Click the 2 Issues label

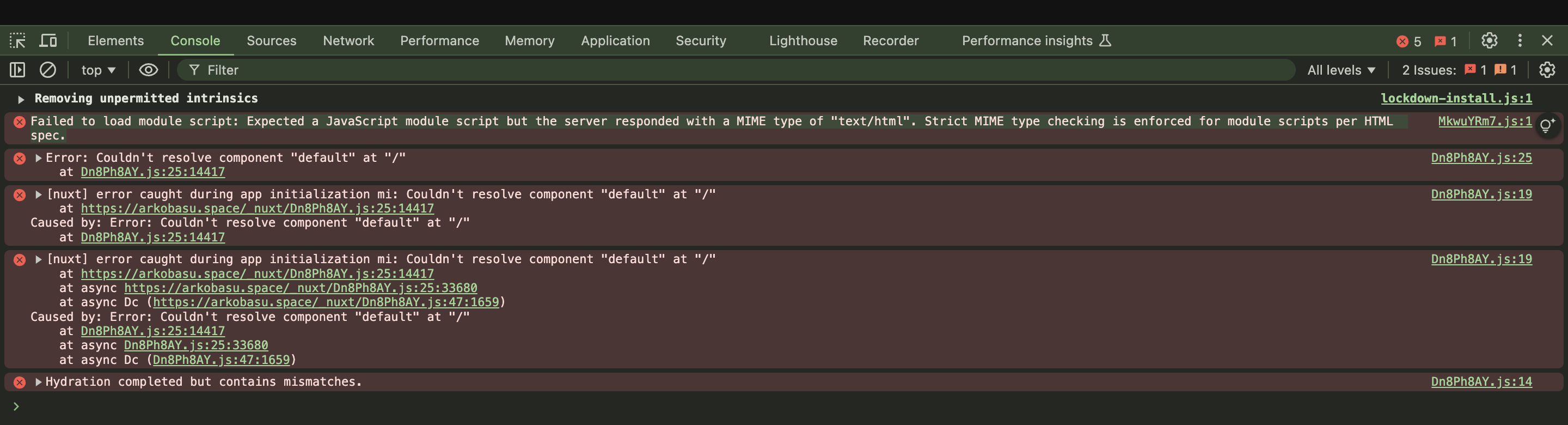click(x=1429, y=70)
